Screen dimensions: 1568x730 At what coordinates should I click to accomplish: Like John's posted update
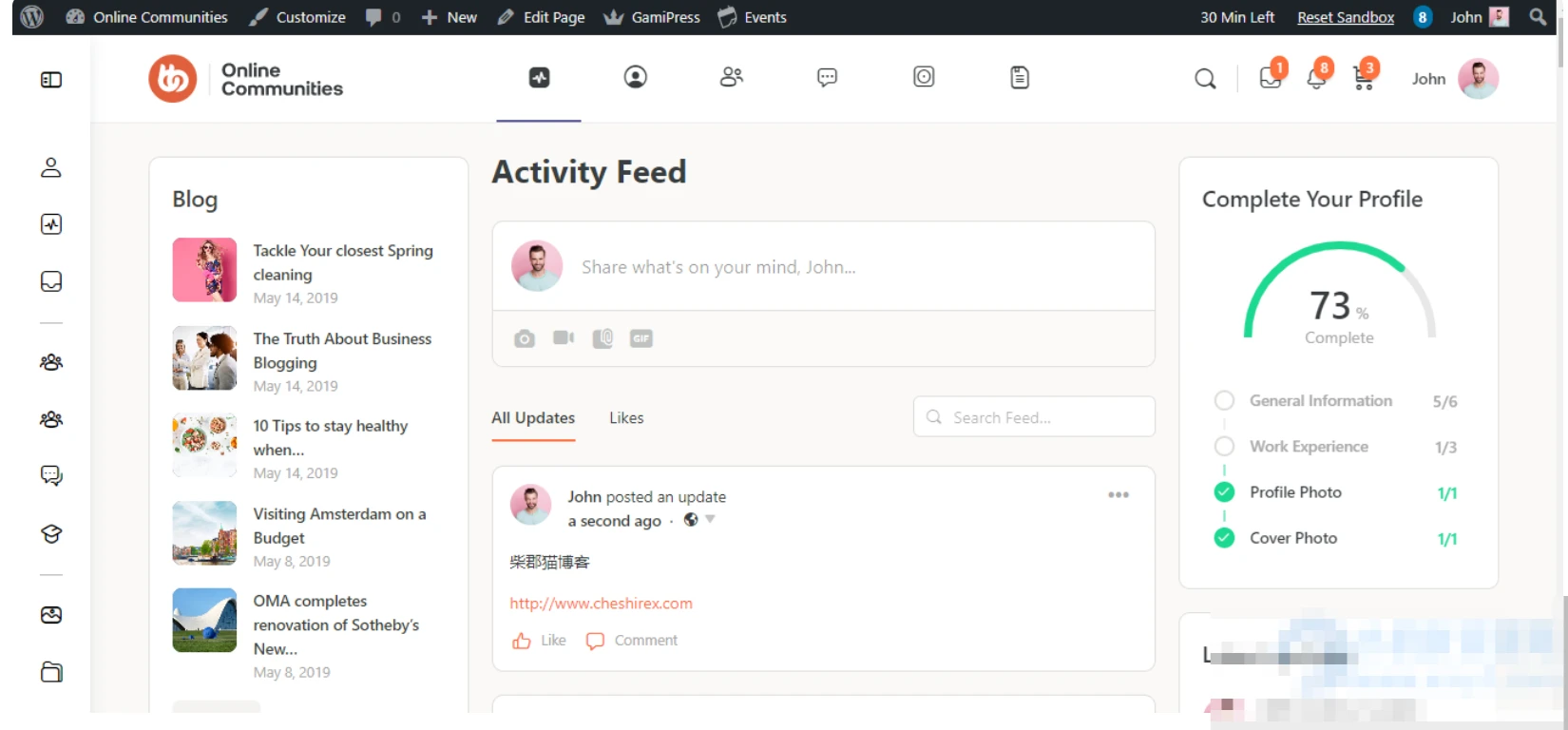pyautogui.click(x=539, y=641)
